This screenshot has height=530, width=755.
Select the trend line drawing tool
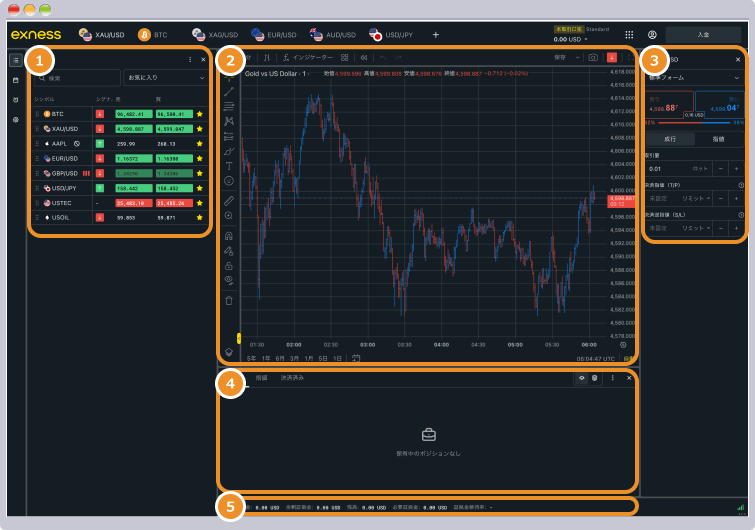(229, 91)
